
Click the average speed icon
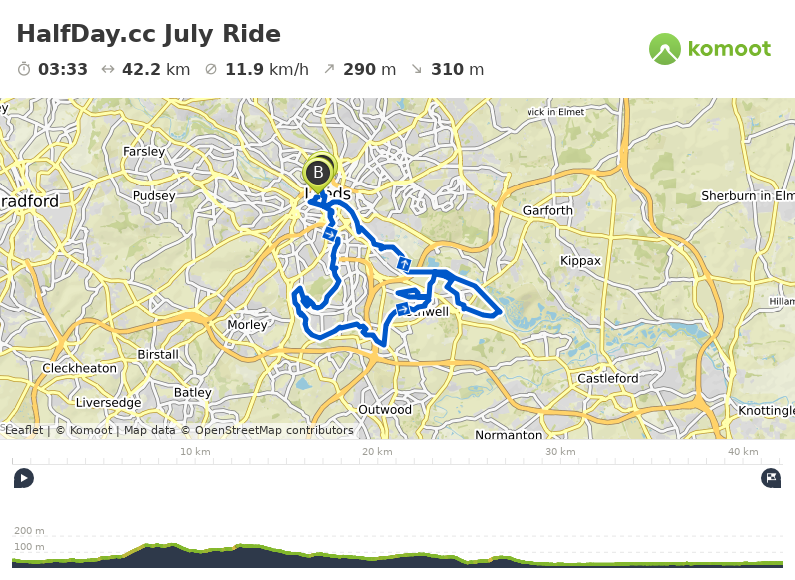tap(211, 69)
